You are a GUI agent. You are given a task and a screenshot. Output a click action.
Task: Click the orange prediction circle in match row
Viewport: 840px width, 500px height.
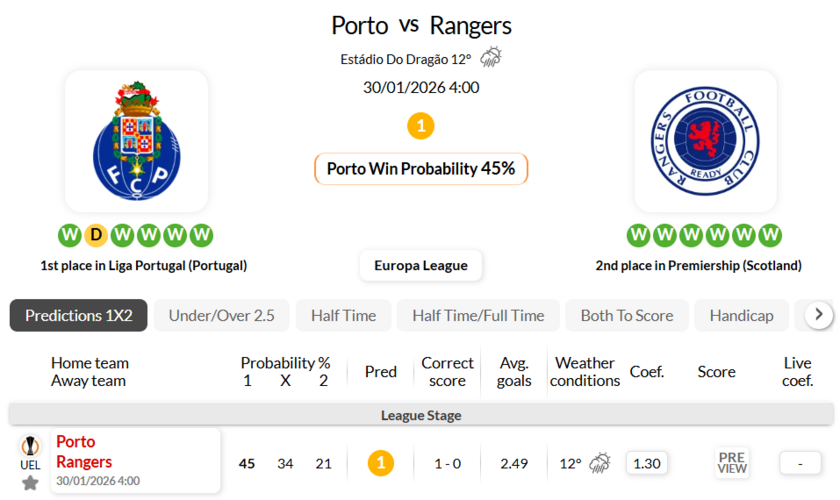[x=380, y=463]
